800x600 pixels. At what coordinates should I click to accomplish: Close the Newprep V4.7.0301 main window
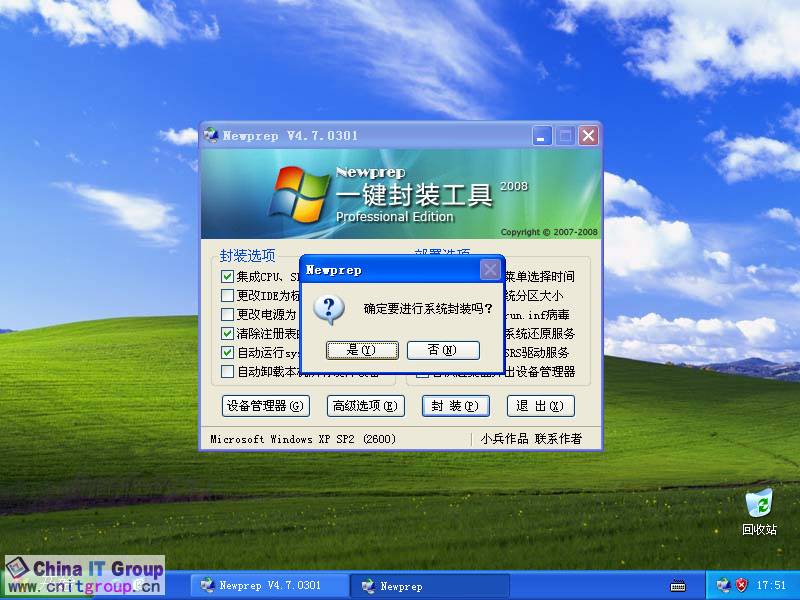click(x=588, y=136)
